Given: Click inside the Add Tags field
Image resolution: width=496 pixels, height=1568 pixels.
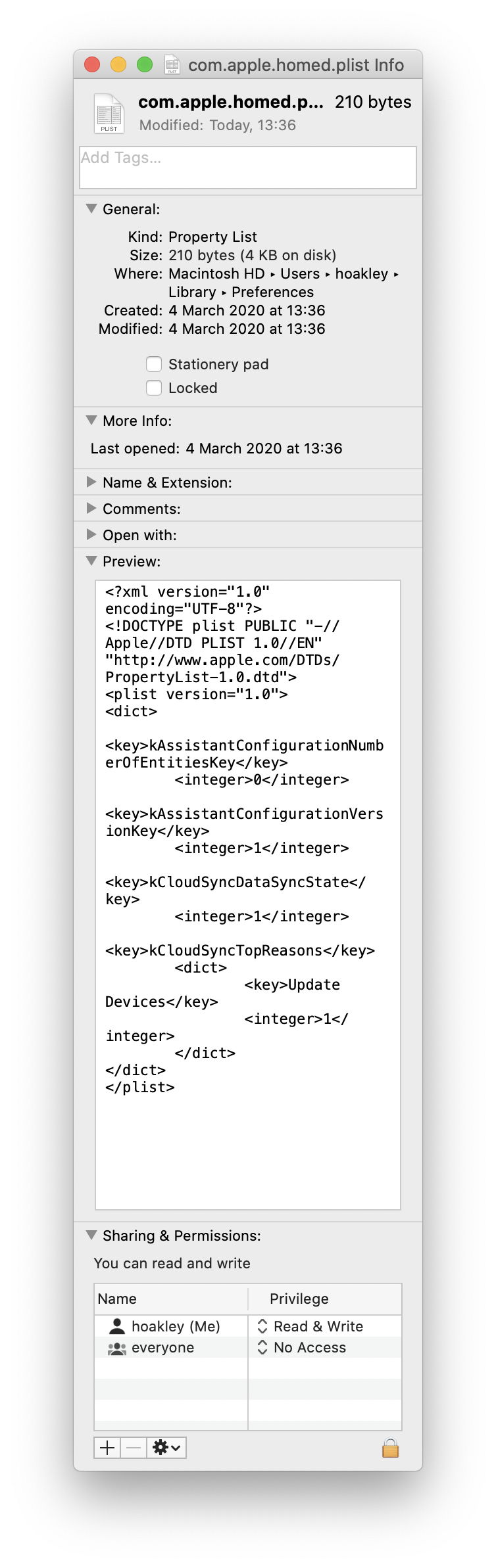Looking at the screenshot, I should 247,168.
